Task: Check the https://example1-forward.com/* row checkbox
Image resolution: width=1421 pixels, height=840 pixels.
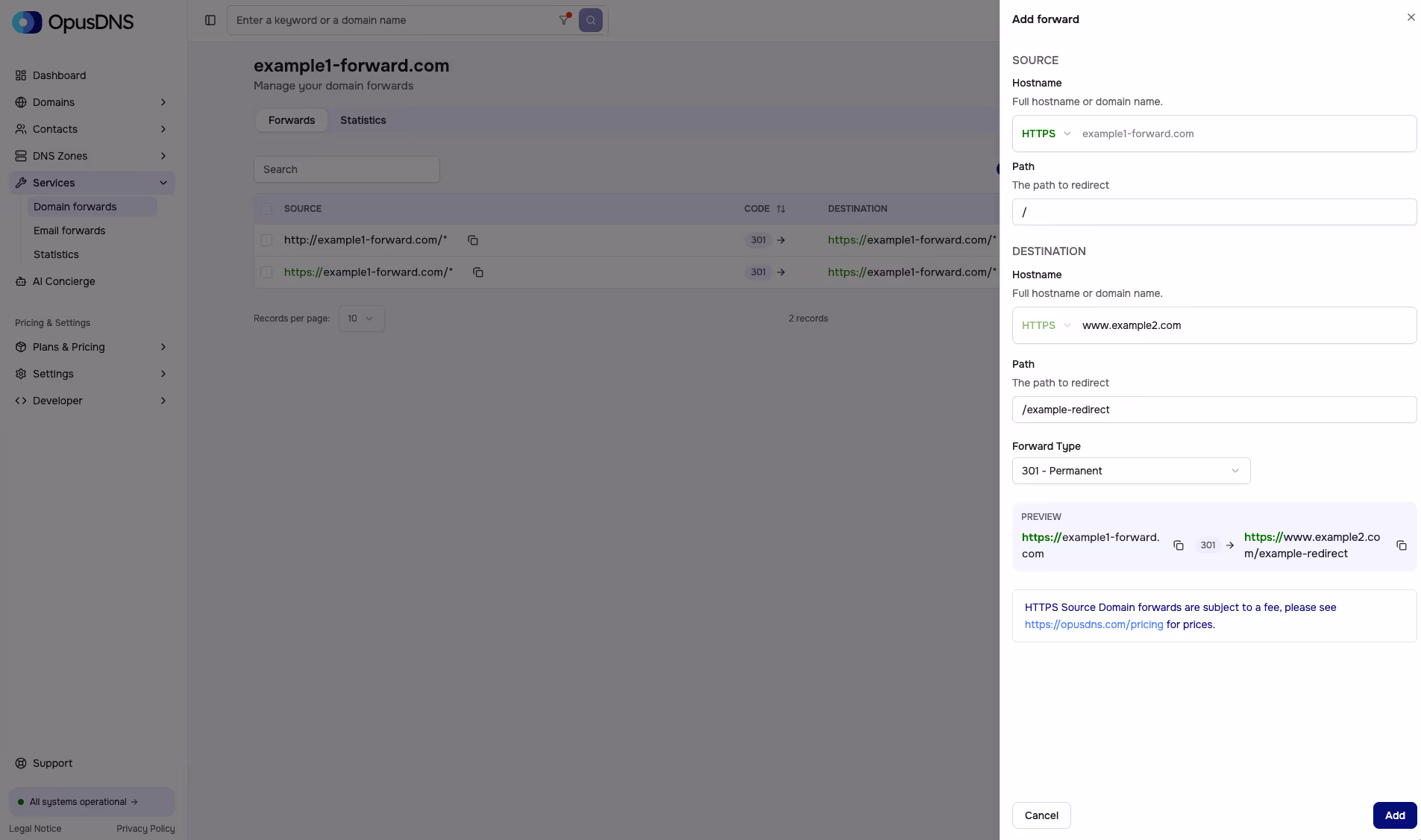Action: click(x=266, y=272)
